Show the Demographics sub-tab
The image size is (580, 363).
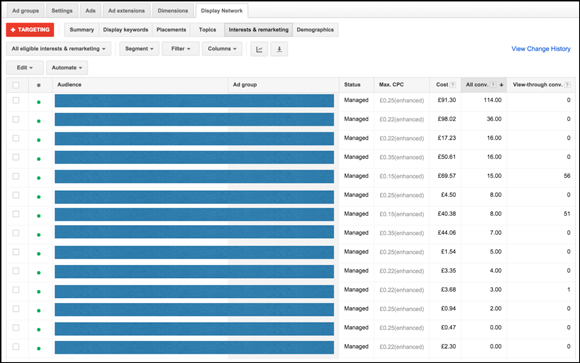tap(315, 30)
